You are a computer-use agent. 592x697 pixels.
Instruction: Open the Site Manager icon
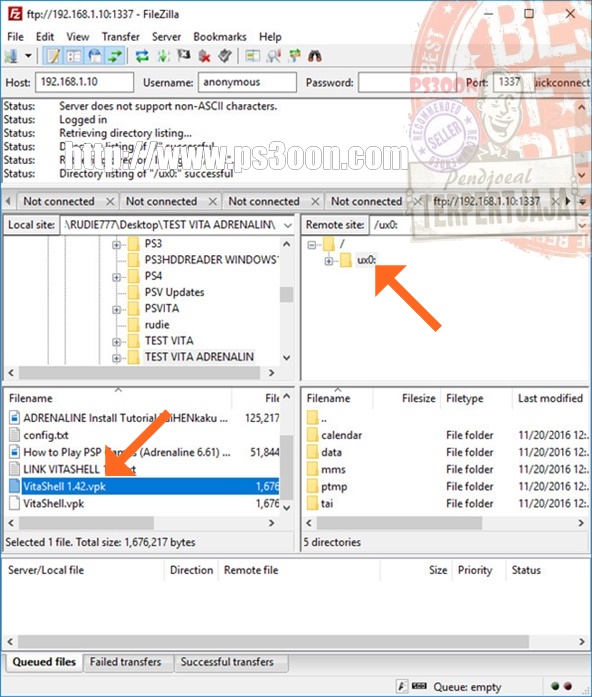point(11,56)
